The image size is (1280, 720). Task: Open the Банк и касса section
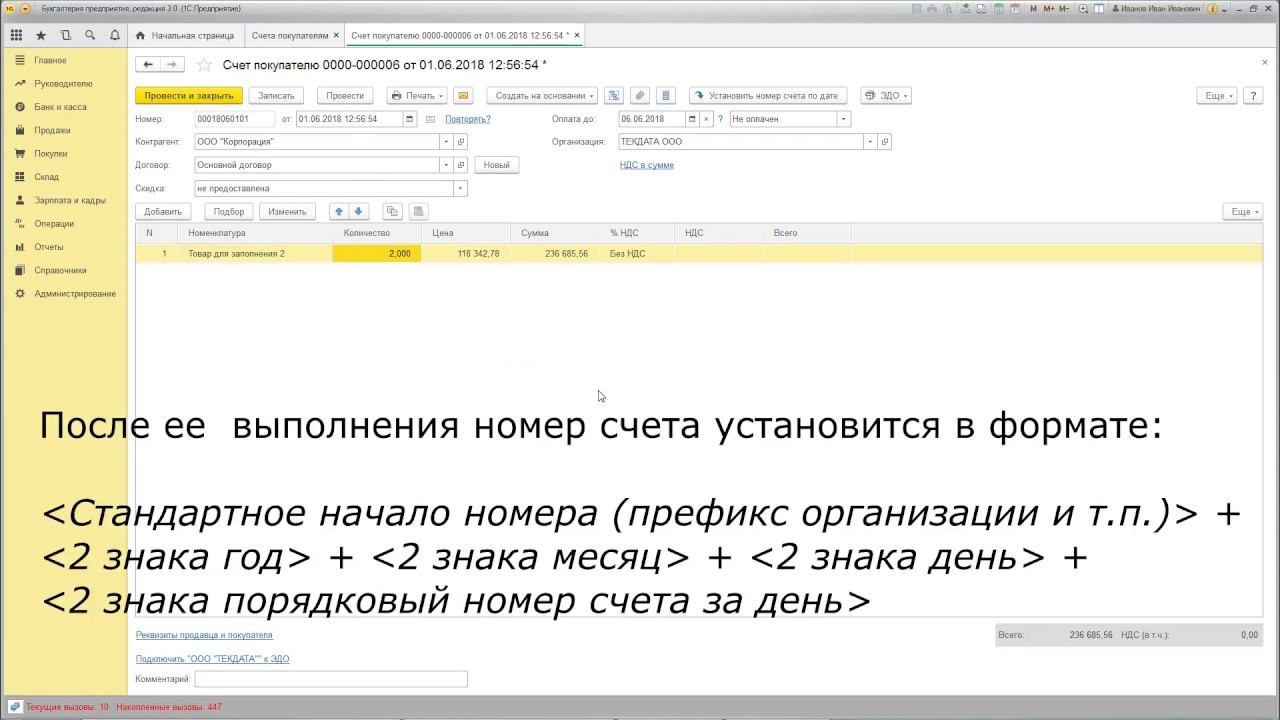pyautogui.click(x=60, y=107)
